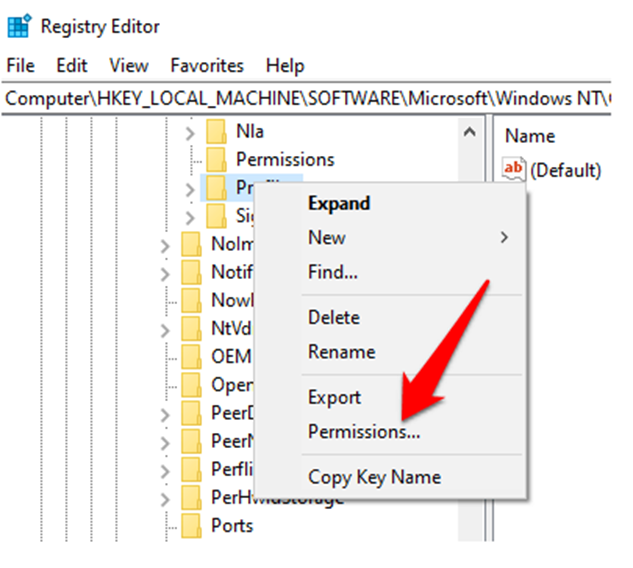Click the Nla folder icon
This screenshot has width=633, height=568.
pyautogui.click(x=216, y=132)
